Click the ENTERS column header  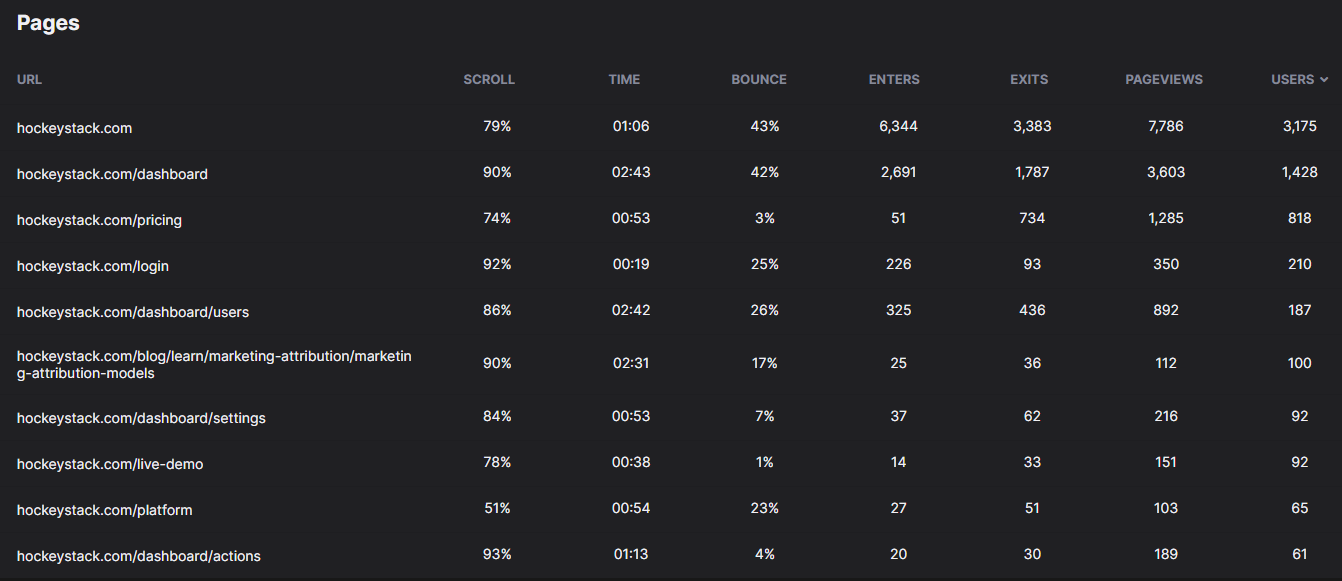point(894,79)
